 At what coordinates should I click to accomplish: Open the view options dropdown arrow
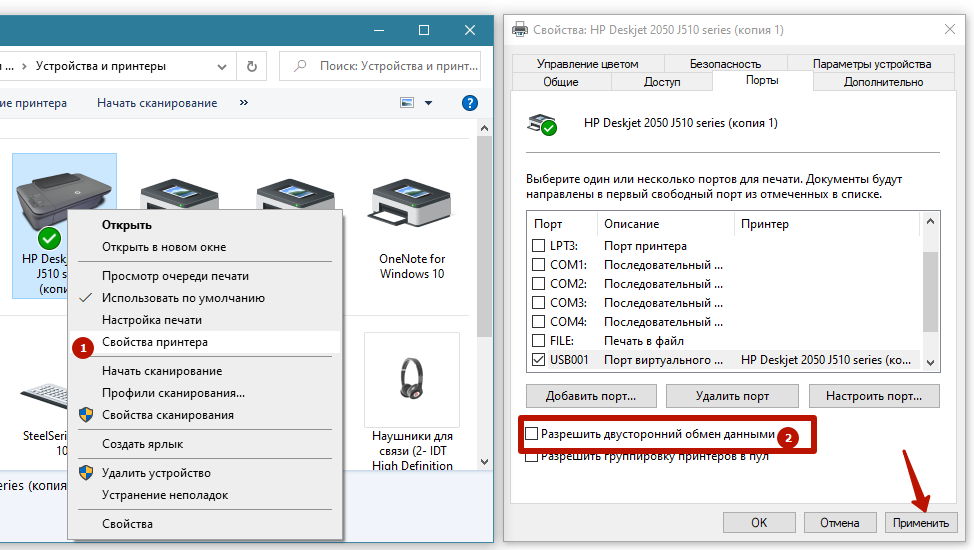pyautogui.click(x=429, y=103)
